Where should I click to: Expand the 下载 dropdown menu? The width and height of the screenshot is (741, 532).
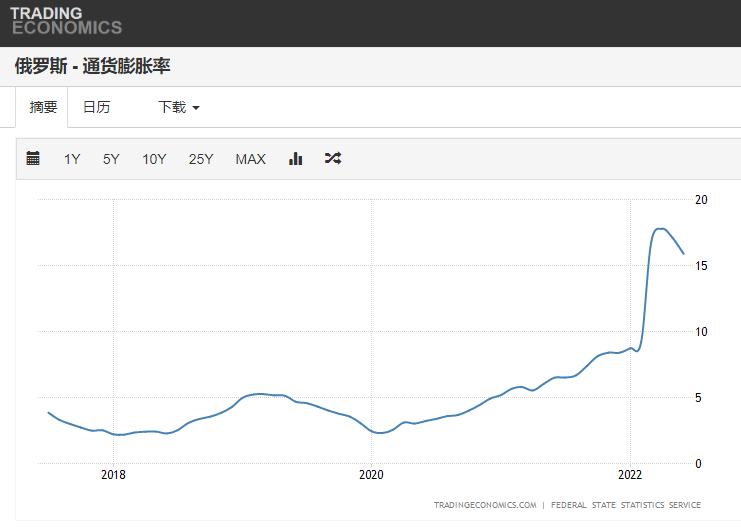pyautogui.click(x=179, y=107)
